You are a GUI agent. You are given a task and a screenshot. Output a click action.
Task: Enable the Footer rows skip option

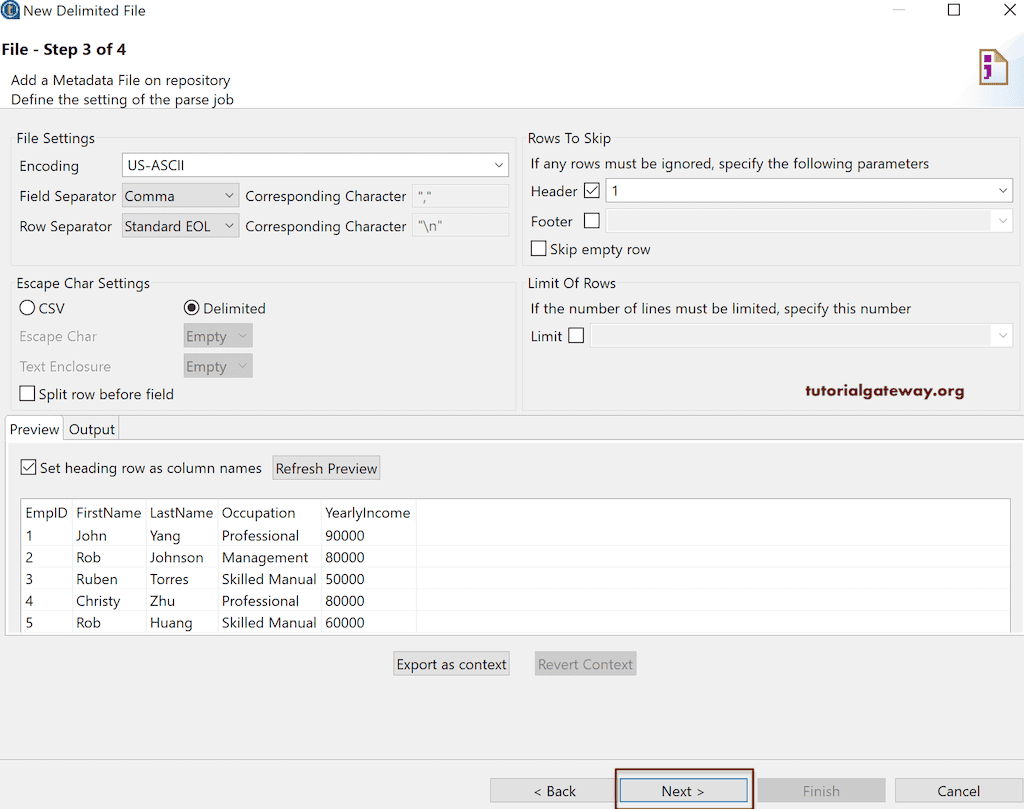click(591, 220)
